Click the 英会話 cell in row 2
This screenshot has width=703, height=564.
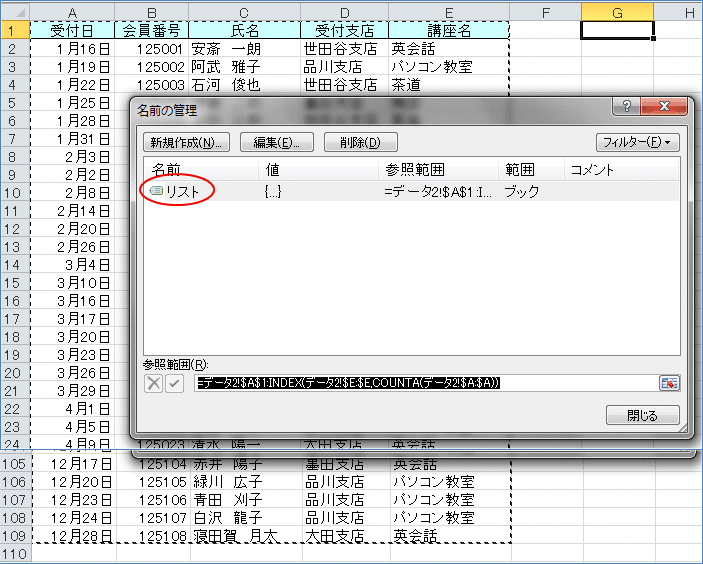click(x=449, y=48)
